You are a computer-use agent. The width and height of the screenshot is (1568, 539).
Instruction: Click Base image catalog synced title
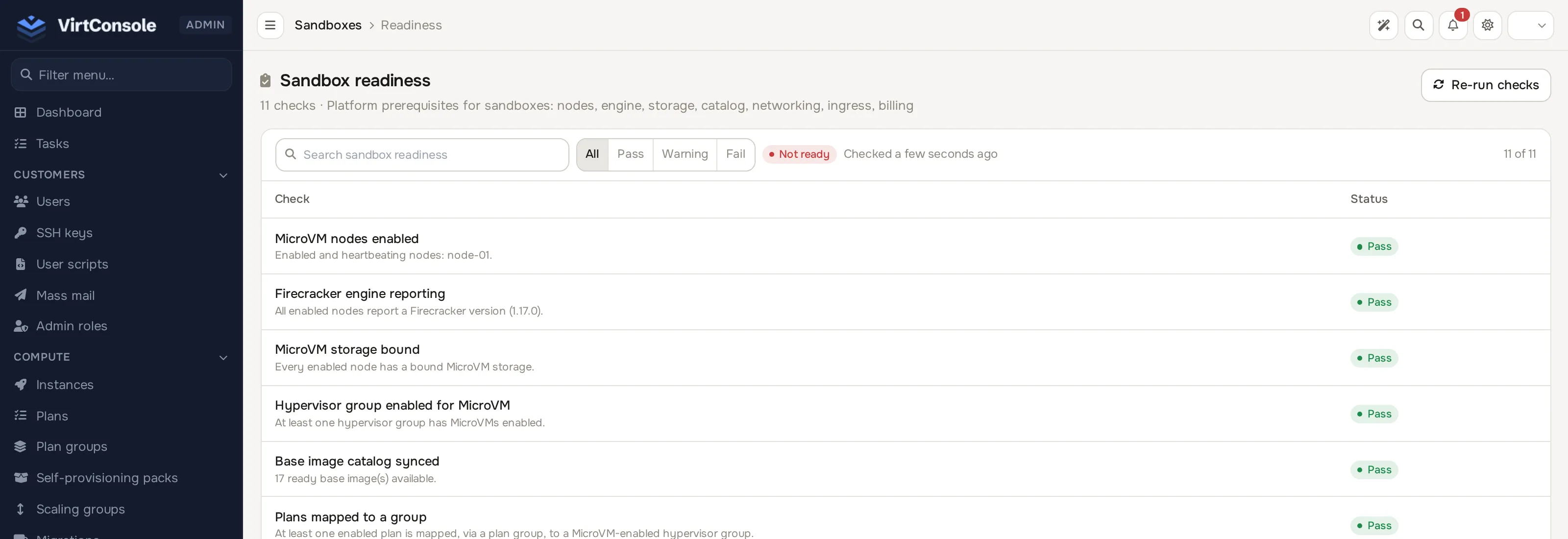click(357, 461)
